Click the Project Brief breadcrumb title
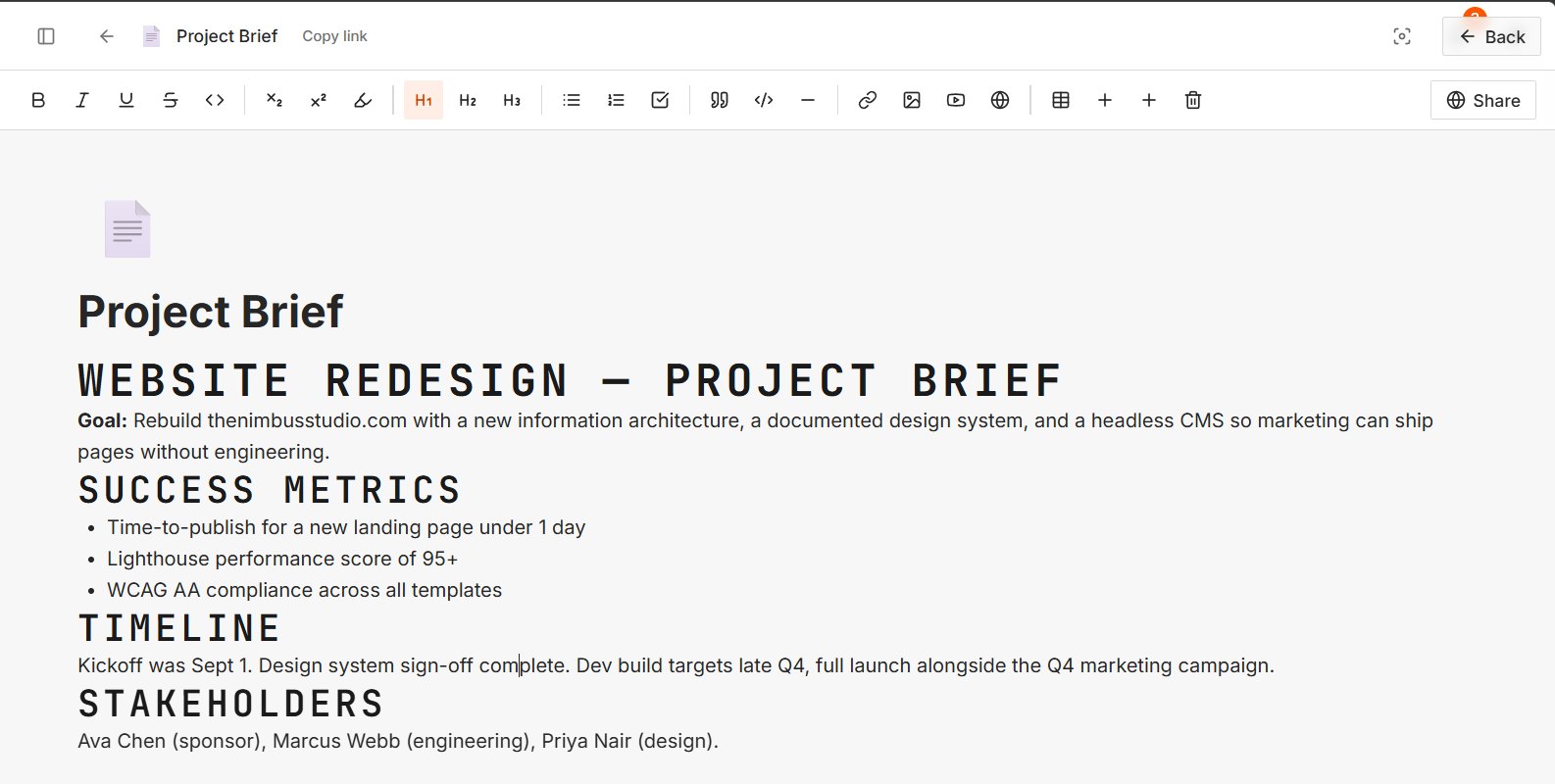This screenshot has height=784, width=1555. coord(226,36)
